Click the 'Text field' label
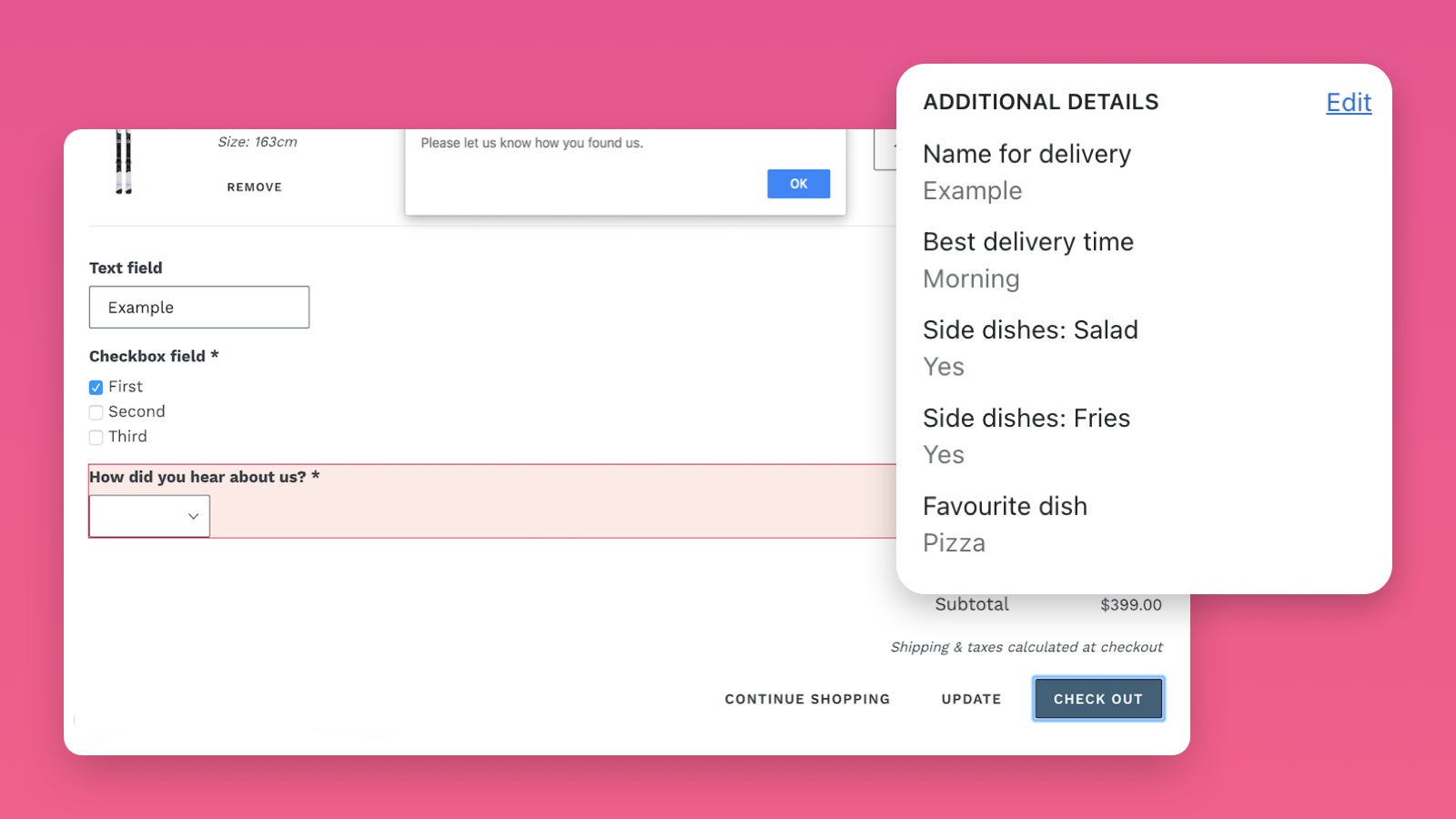 (126, 268)
